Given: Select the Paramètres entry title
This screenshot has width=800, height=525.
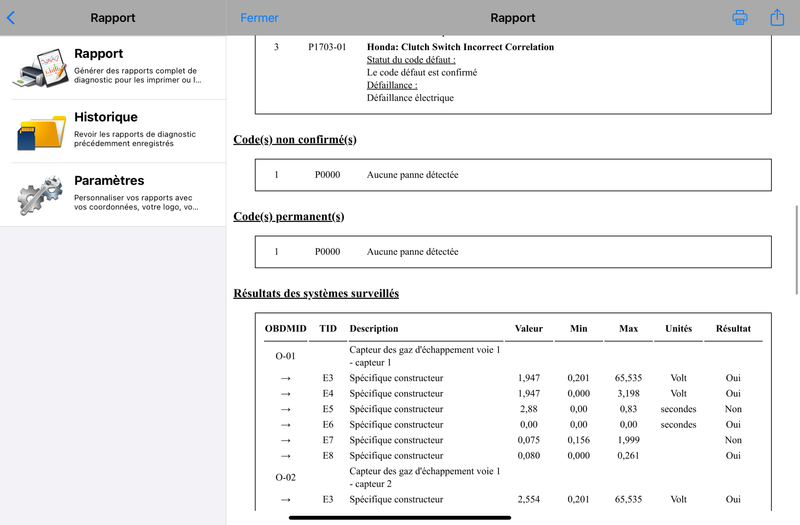Looking at the screenshot, I should (x=109, y=181).
